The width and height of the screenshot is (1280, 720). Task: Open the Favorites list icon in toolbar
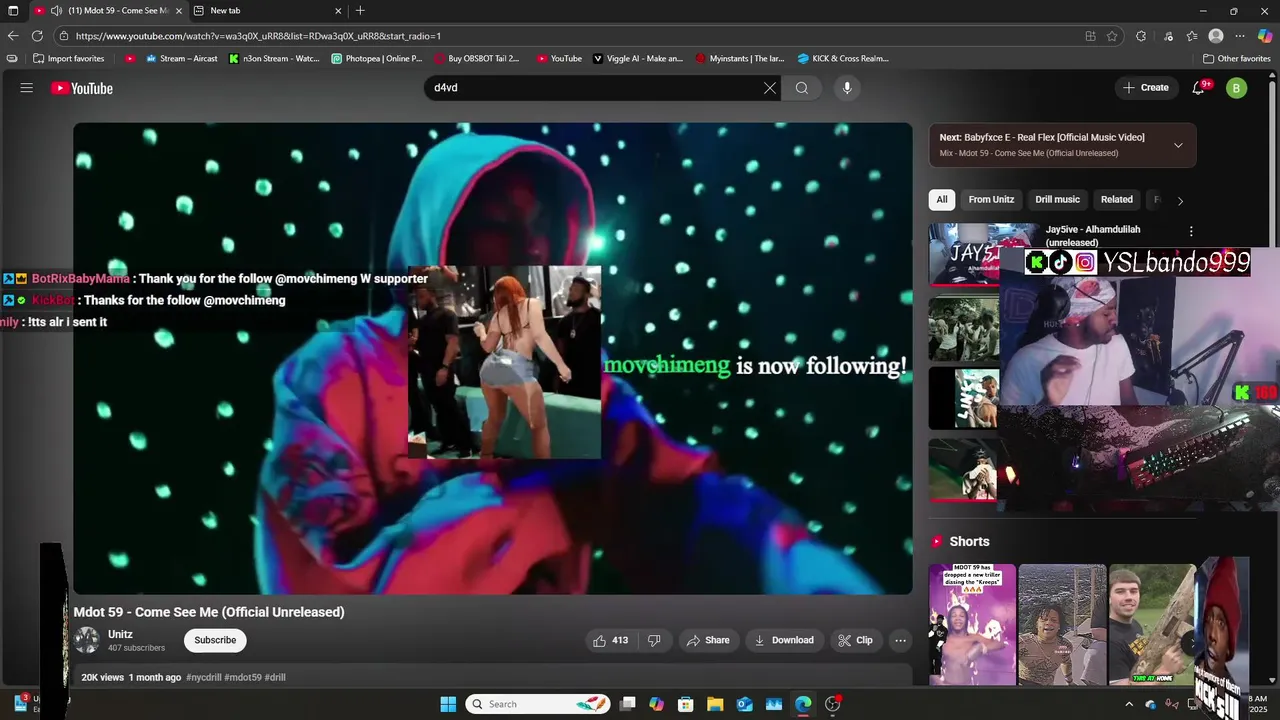1192,36
